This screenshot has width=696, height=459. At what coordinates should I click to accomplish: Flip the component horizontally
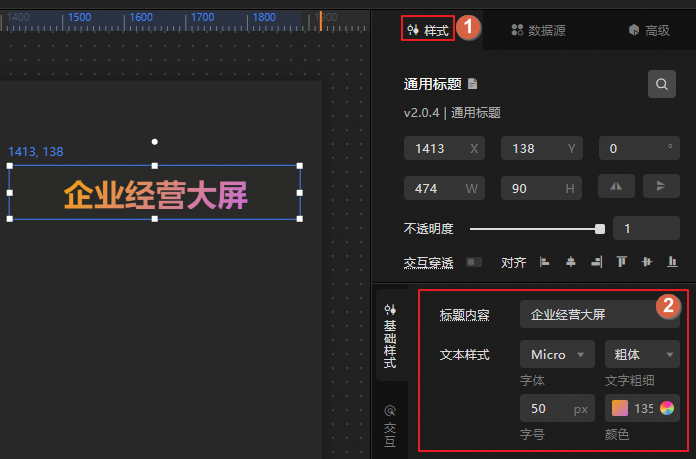616,186
